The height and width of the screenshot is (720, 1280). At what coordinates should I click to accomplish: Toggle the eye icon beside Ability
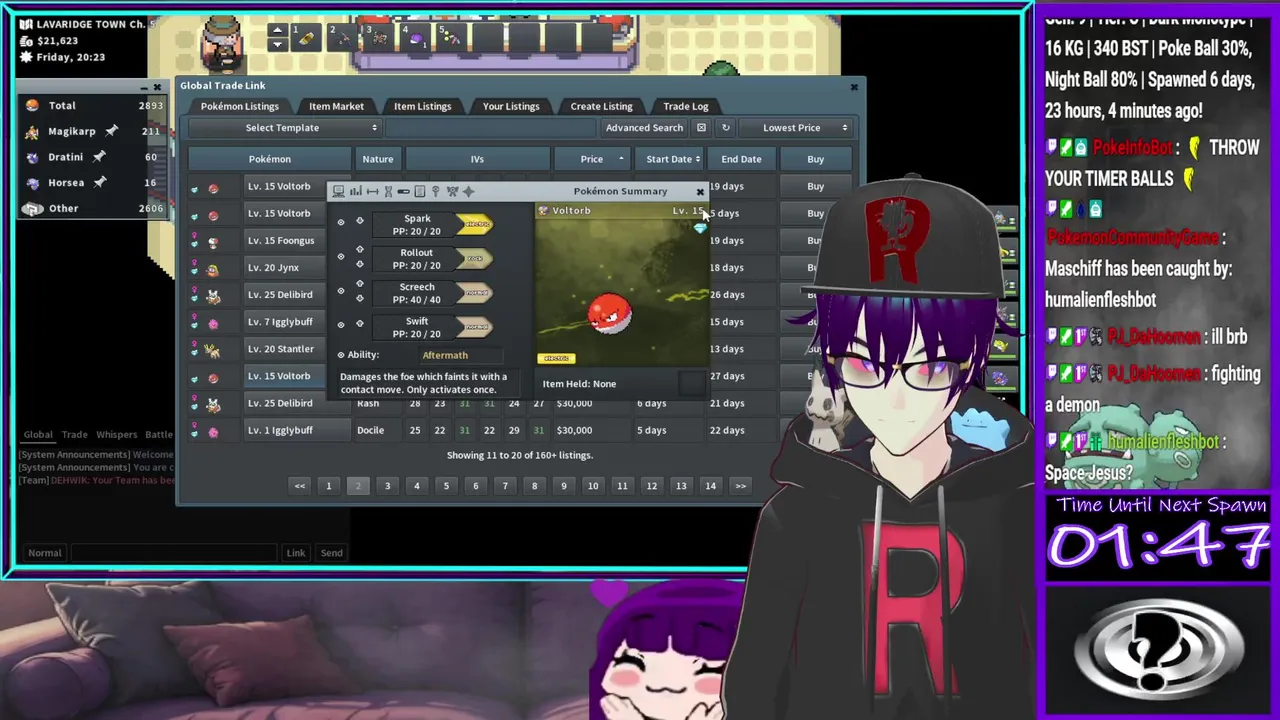coord(341,355)
